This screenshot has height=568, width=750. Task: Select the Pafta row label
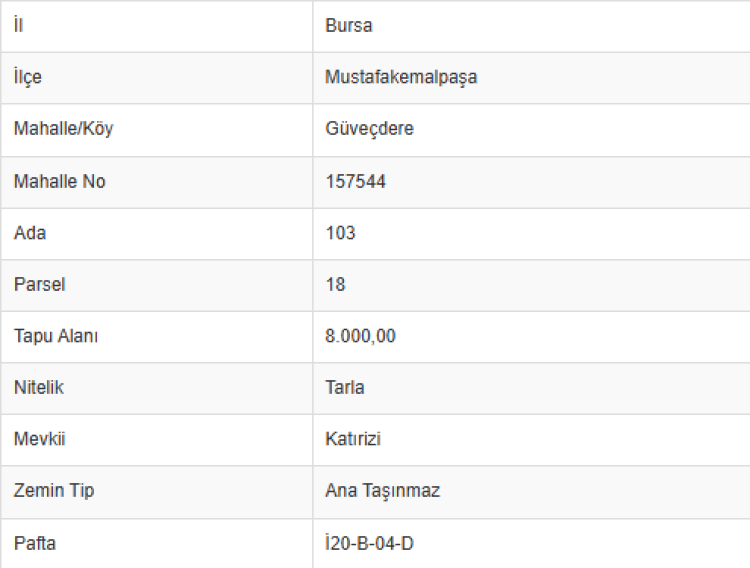point(35,544)
